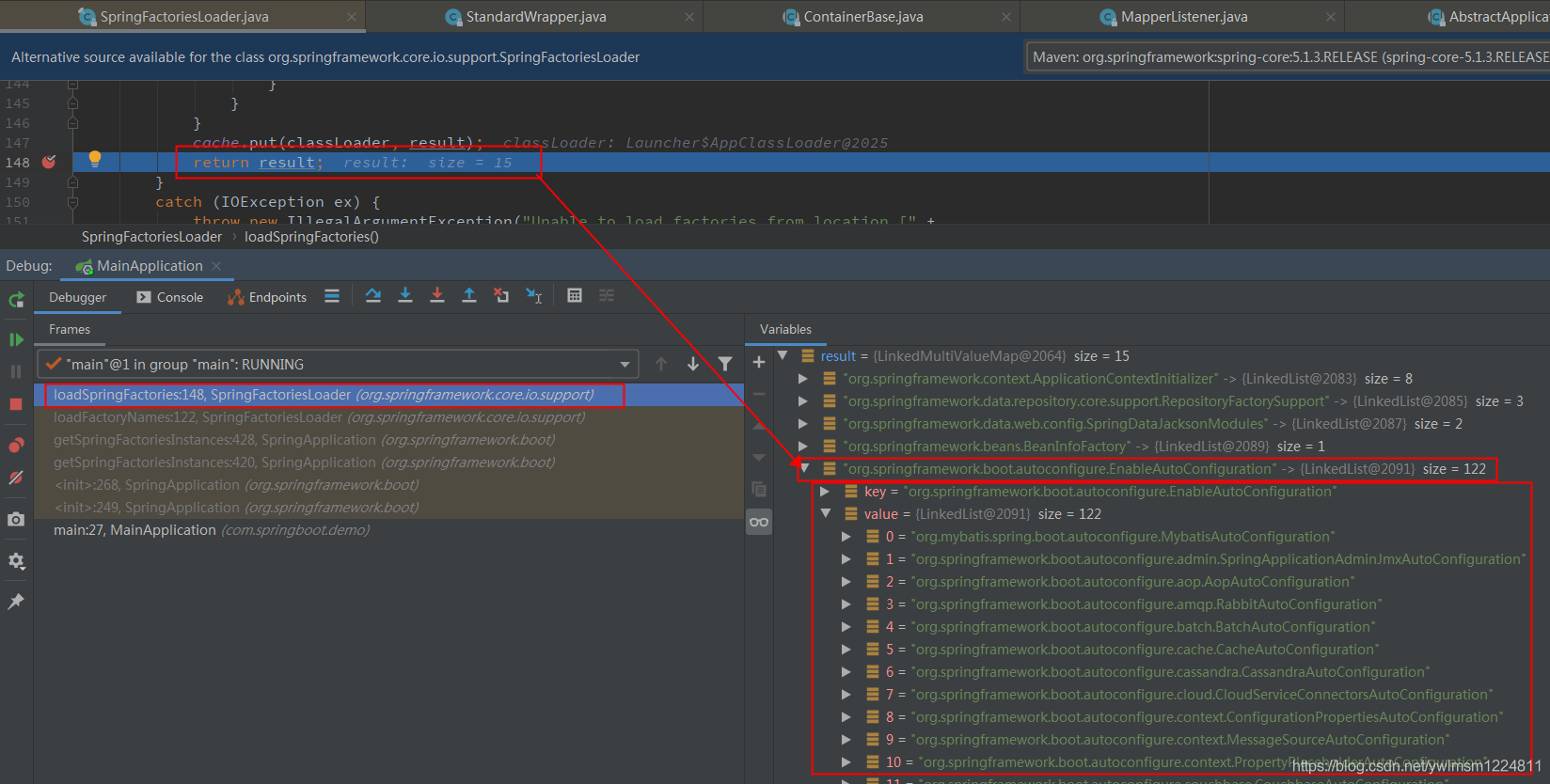Switch to StandardWrapper.java tab
Image resolution: width=1550 pixels, height=784 pixels.
point(536,17)
